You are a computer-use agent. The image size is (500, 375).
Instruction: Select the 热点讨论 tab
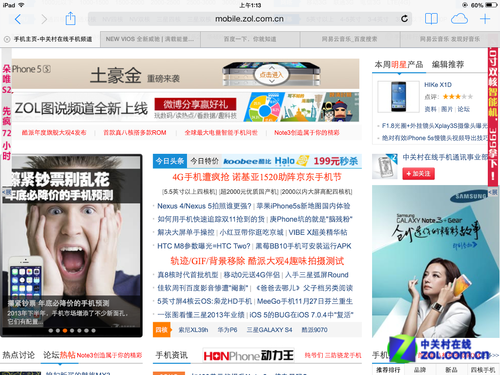(x=19, y=355)
